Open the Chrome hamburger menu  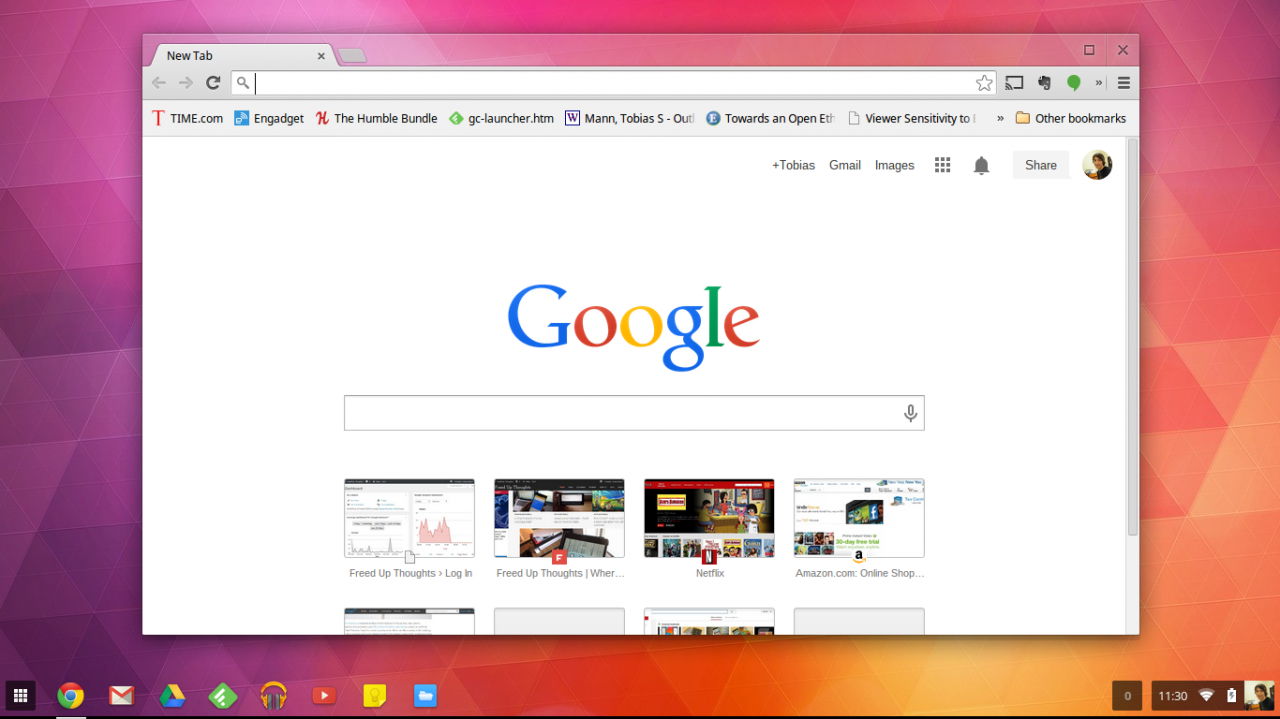(1124, 83)
